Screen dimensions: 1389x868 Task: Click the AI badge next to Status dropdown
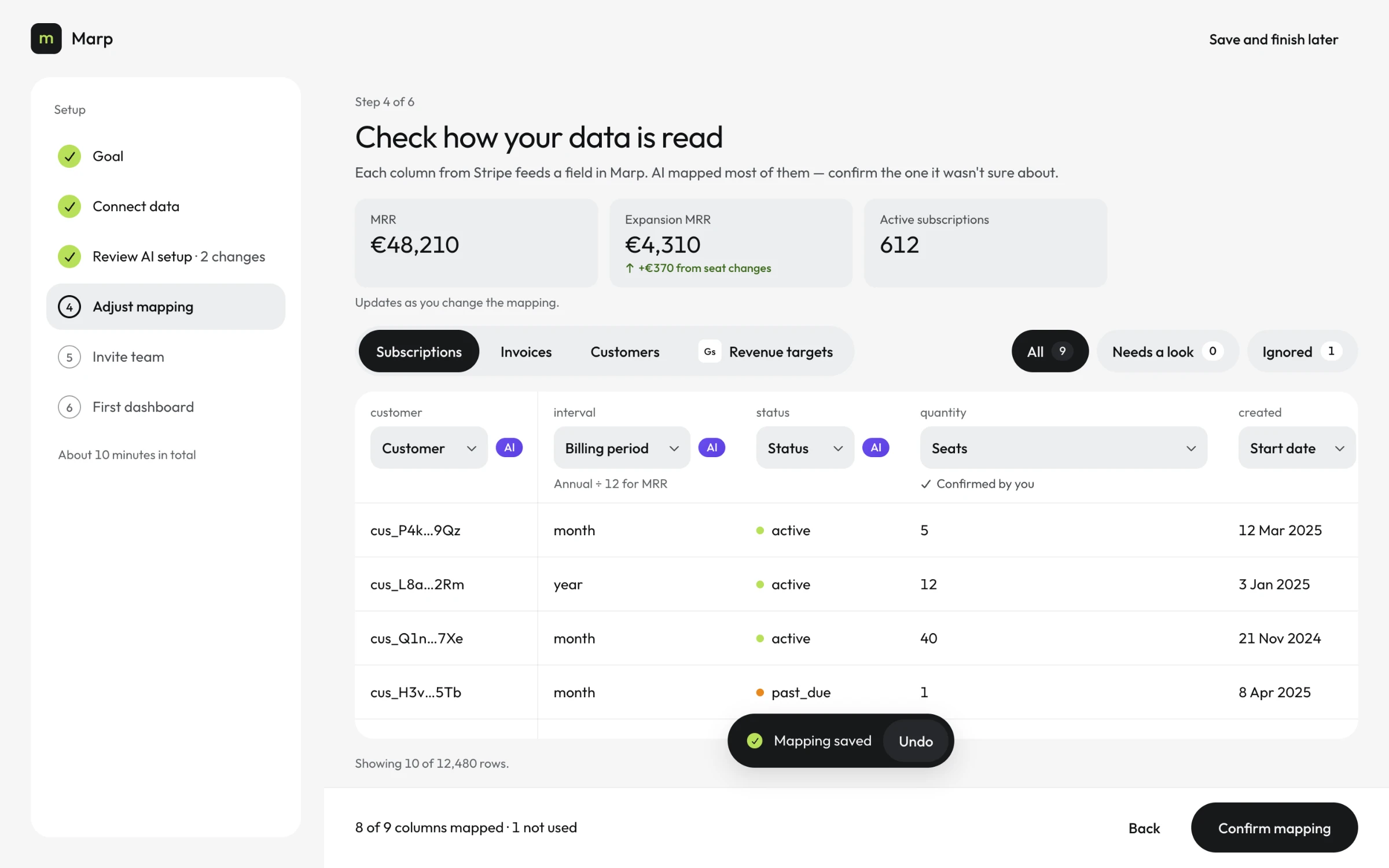[x=876, y=447]
